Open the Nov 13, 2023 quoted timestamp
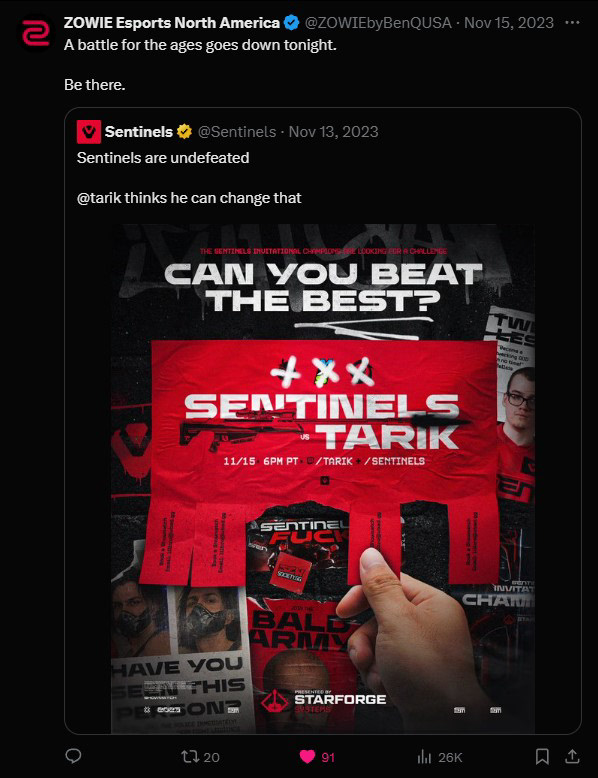This screenshot has width=598, height=778. point(333,132)
